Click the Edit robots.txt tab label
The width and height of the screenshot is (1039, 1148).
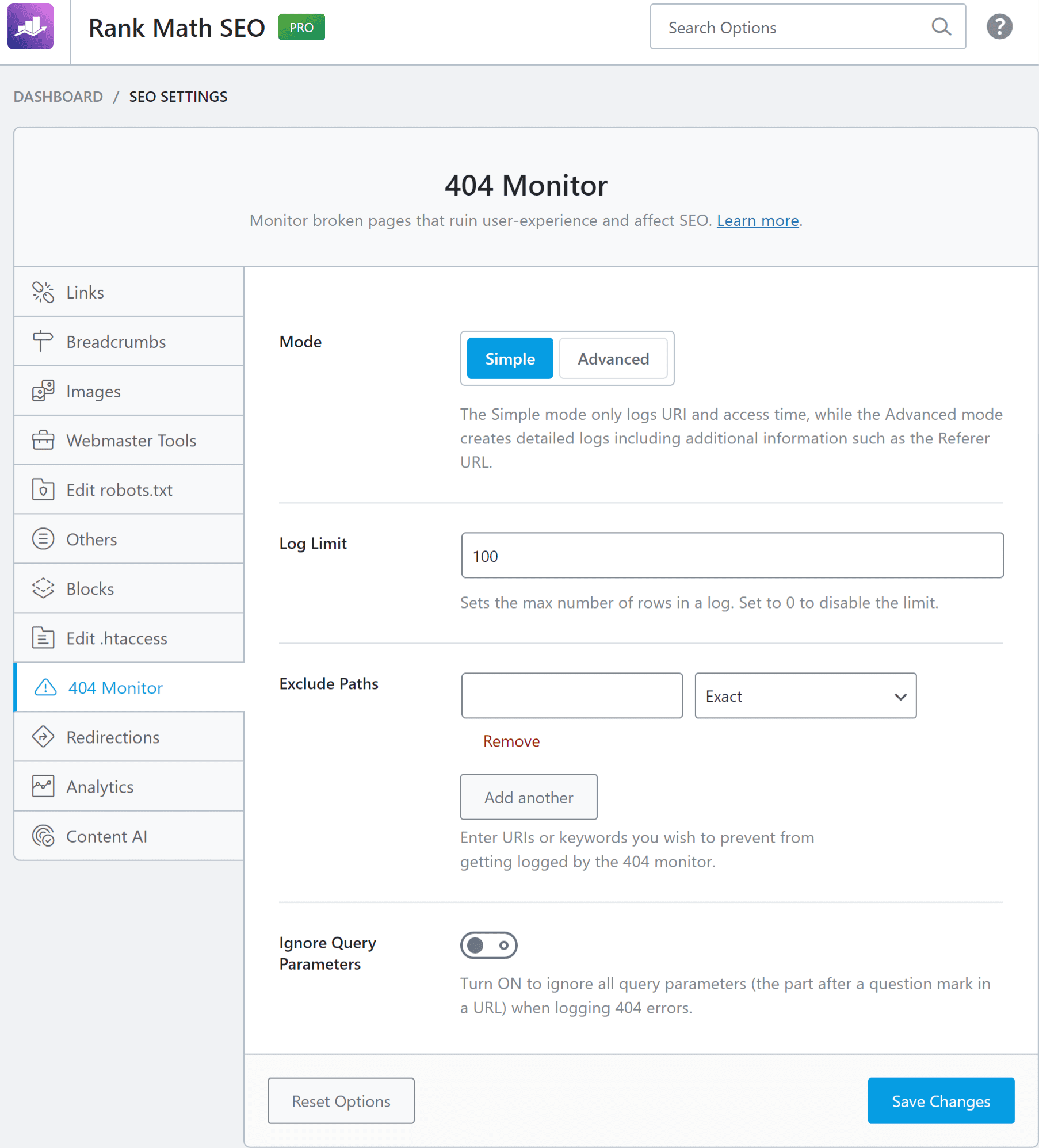[119, 490]
